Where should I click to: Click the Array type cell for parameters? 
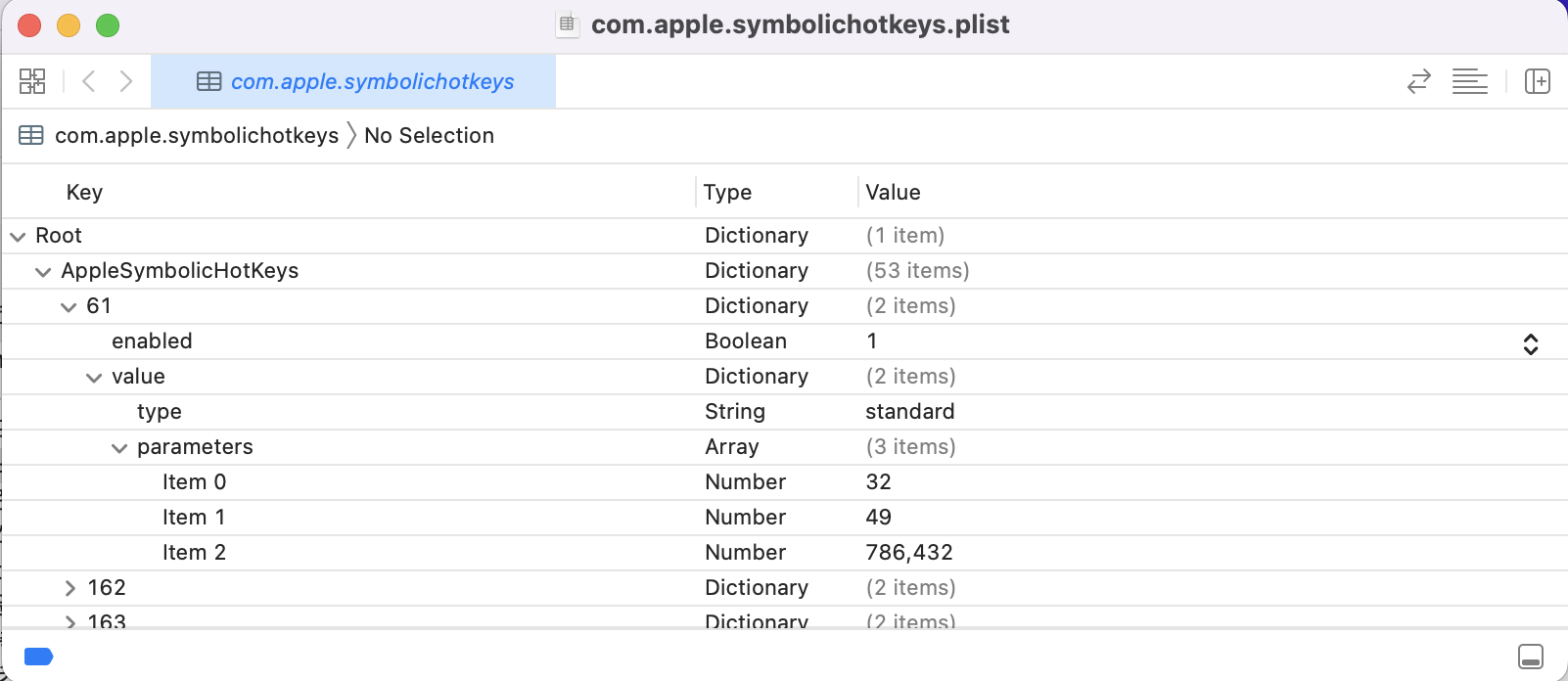pyautogui.click(x=732, y=447)
